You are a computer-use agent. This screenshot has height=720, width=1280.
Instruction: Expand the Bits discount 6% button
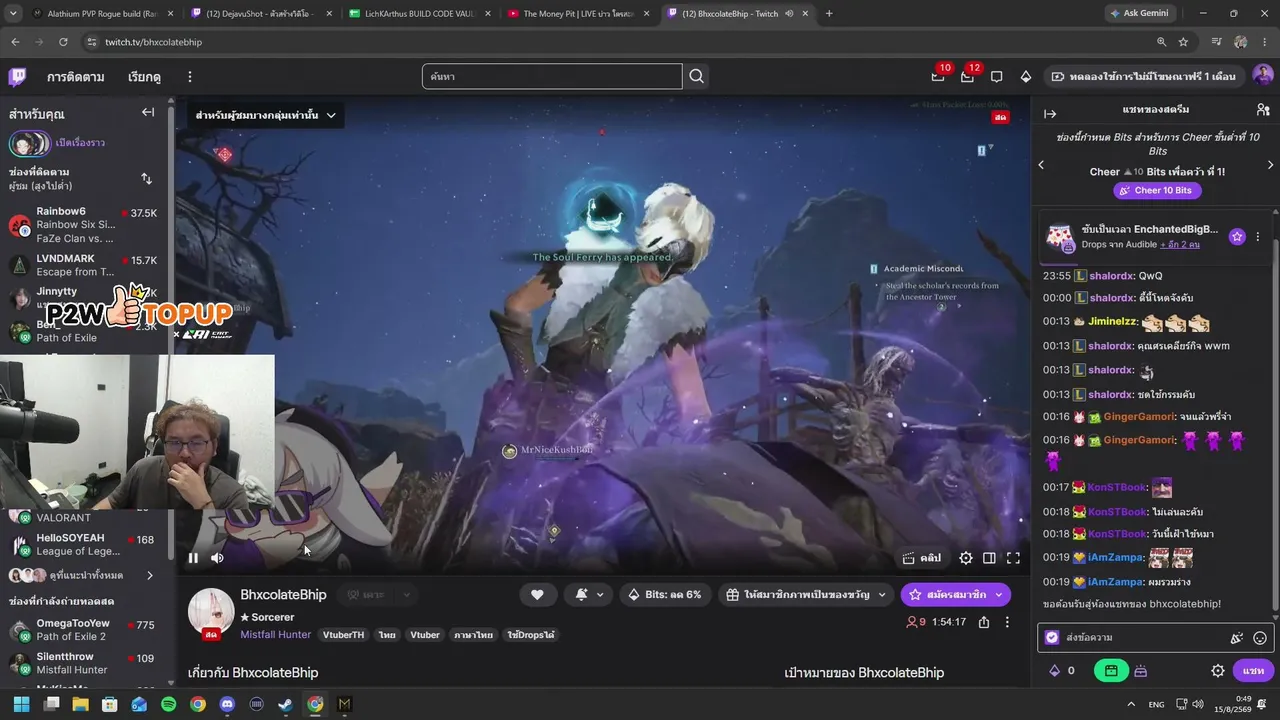pyautogui.click(x=665, y=595)
